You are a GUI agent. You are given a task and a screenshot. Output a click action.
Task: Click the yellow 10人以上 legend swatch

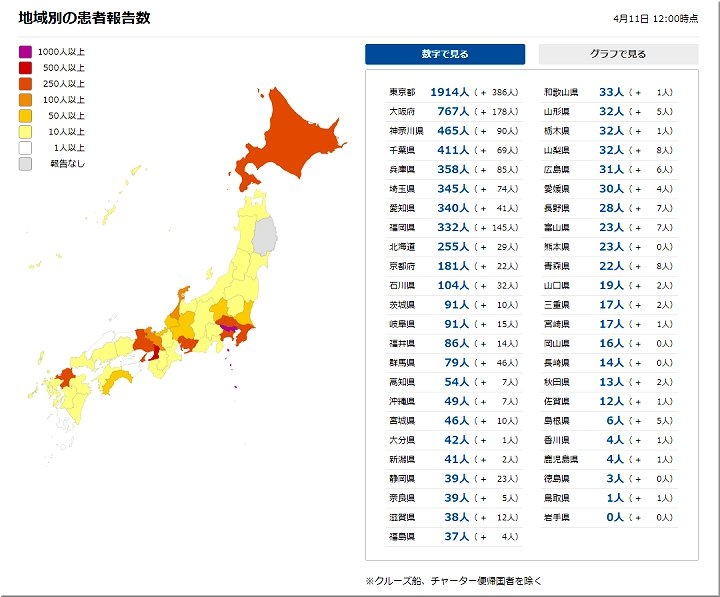point(25,131)
